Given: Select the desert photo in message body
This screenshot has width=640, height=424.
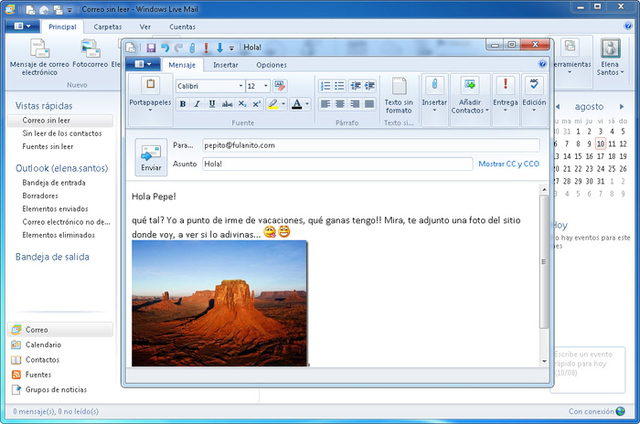Looking at the screenshot, I should point(219,303).
